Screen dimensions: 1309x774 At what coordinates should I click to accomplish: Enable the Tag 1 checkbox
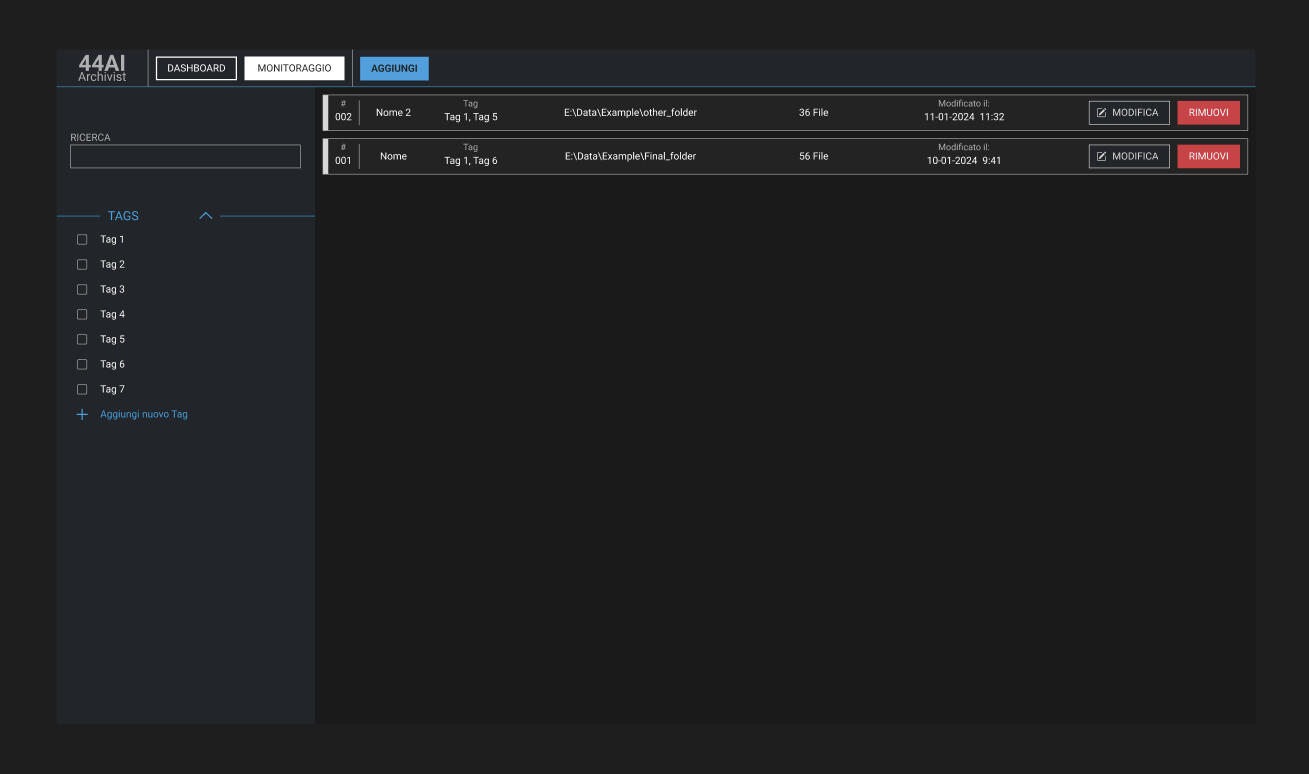point(83,240)
